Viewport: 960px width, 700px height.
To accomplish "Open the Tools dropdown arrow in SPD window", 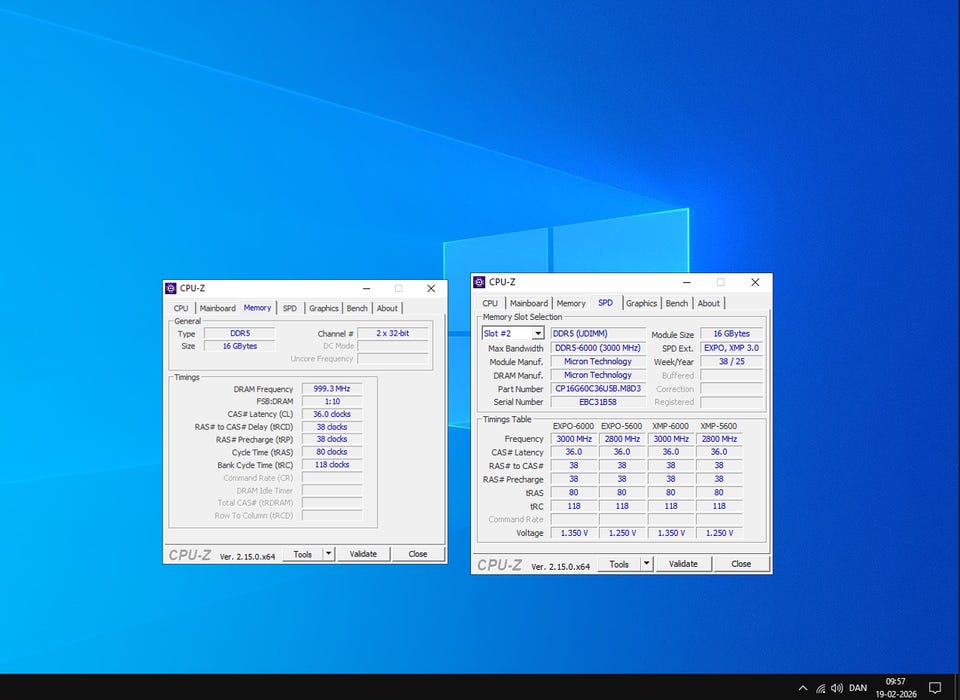I will tap(645, 564).
